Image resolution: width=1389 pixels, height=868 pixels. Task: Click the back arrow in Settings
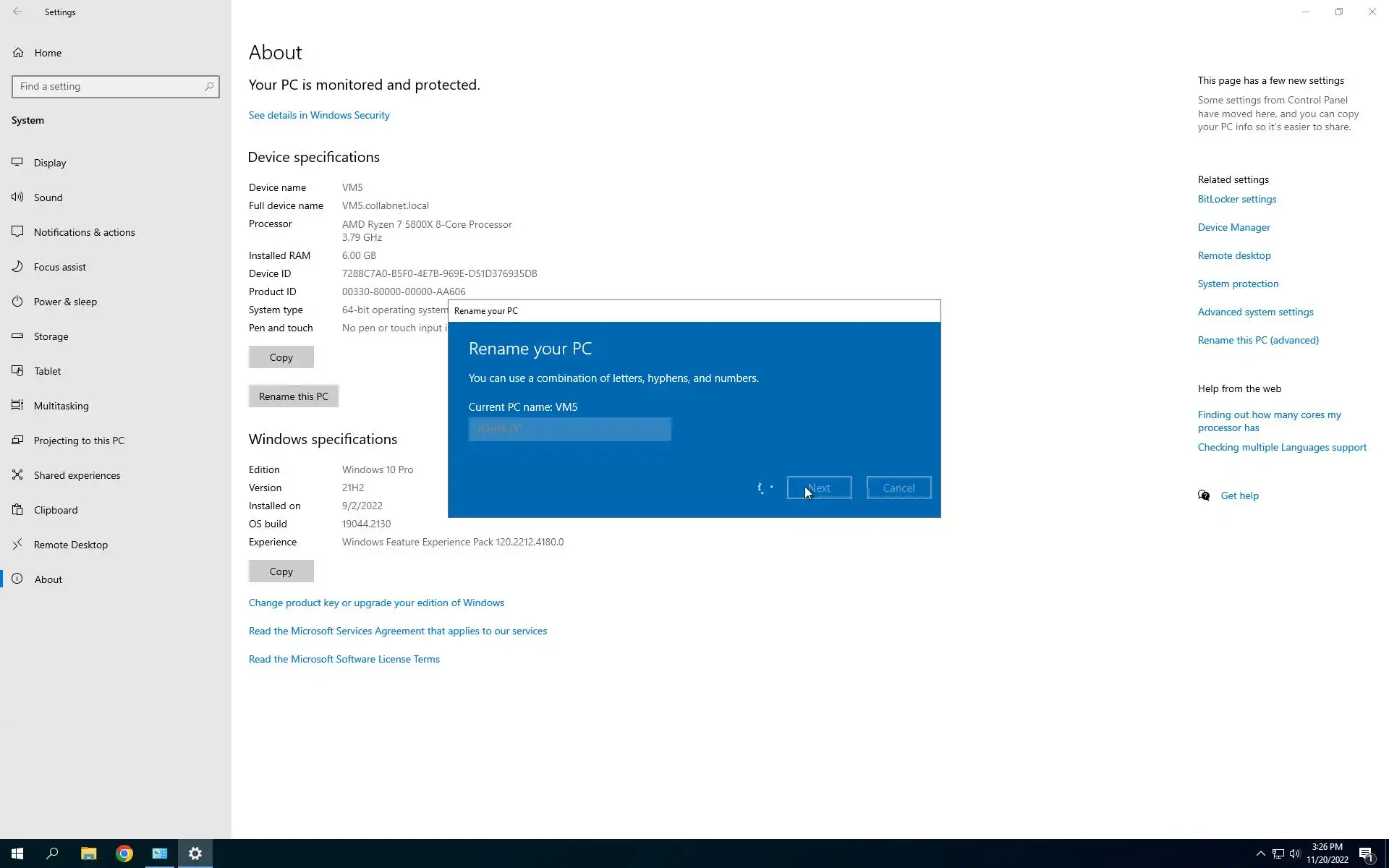click(17, 12)
